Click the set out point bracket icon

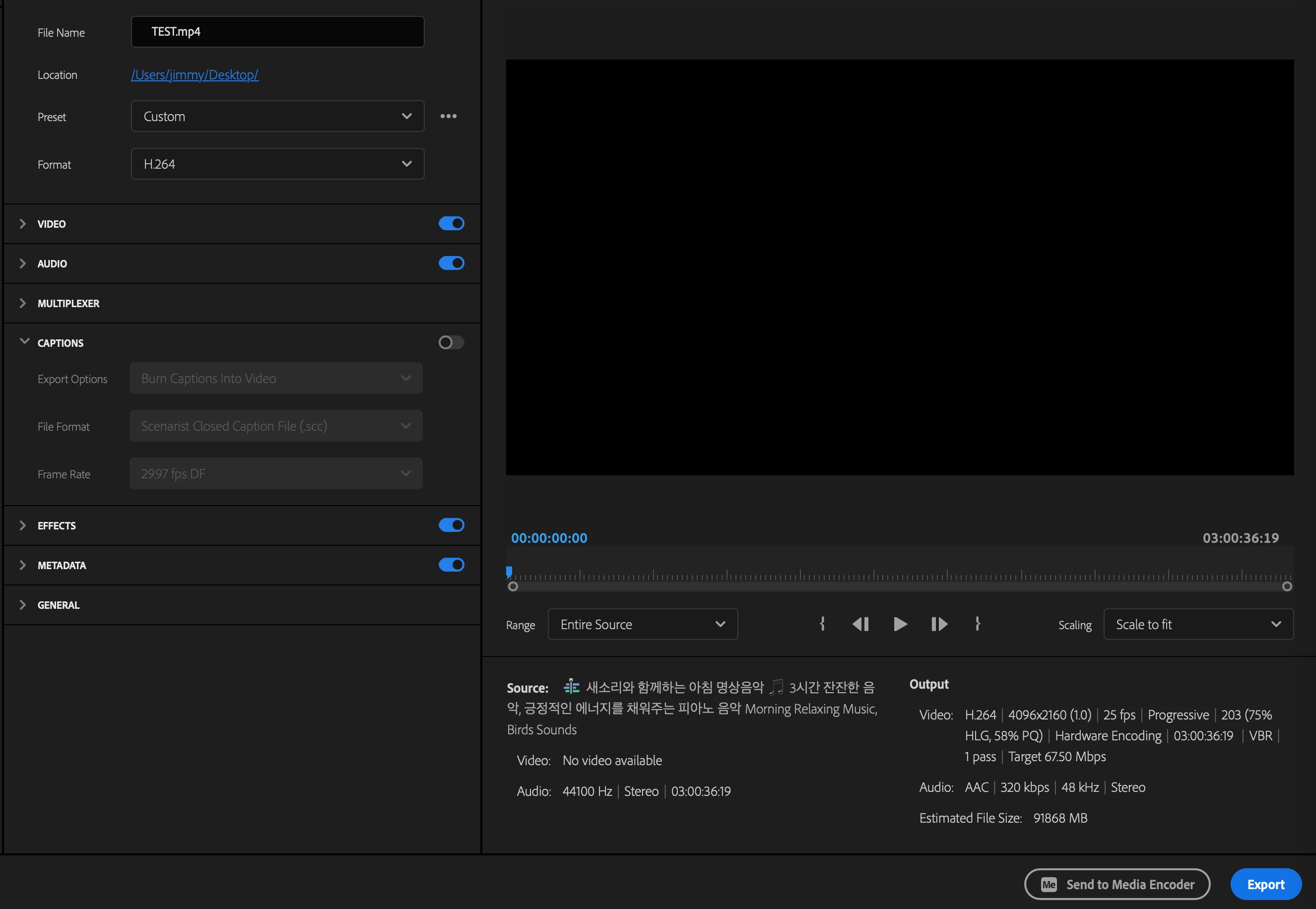click(x=977, y=624)
